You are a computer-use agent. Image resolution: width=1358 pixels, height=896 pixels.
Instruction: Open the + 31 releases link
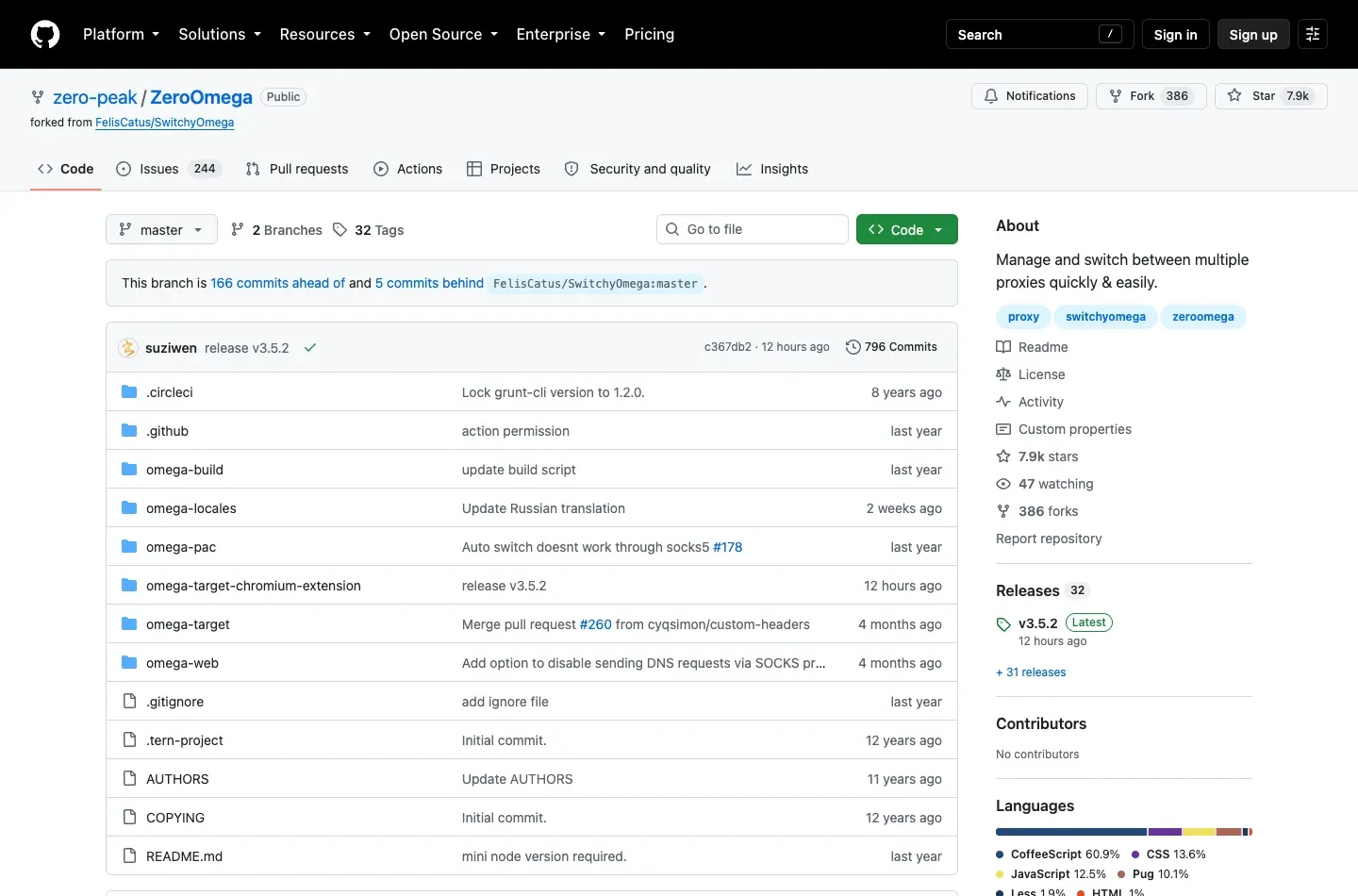click(x=1031, y=672)
